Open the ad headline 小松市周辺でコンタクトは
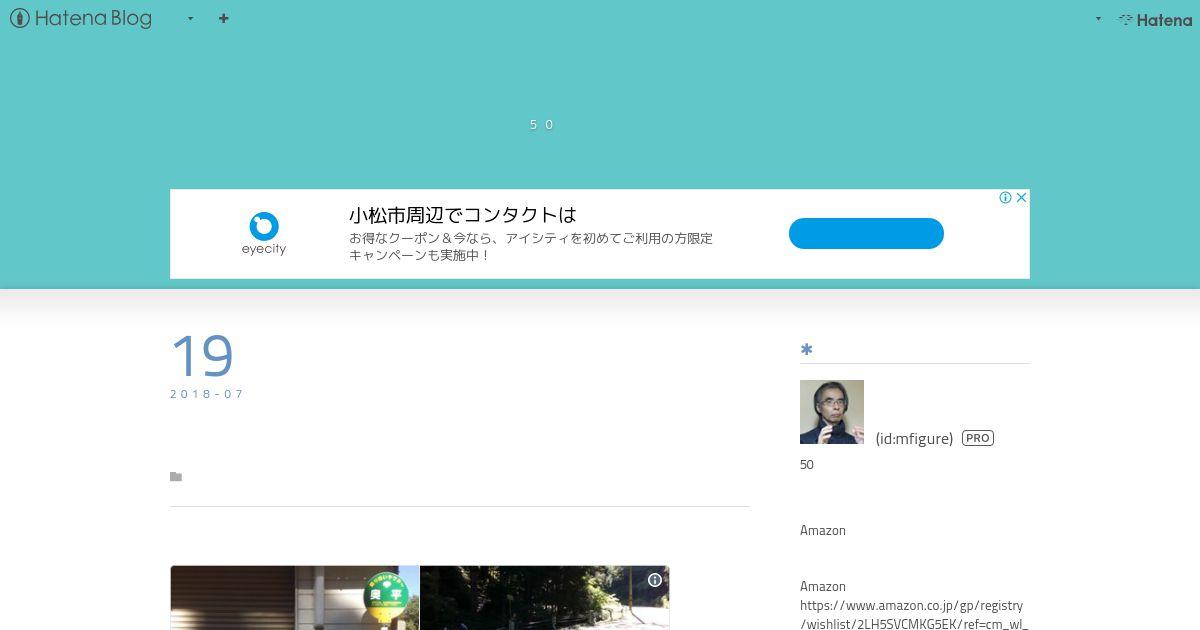 (463, 214)
